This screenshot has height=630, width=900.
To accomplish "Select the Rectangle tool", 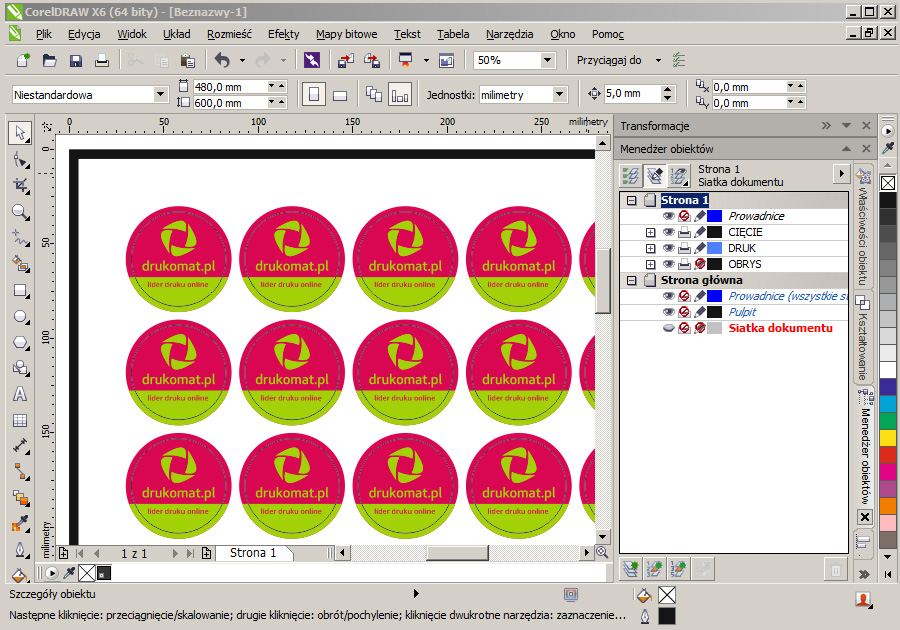I will pyautogui.click(x=20, y=290).
